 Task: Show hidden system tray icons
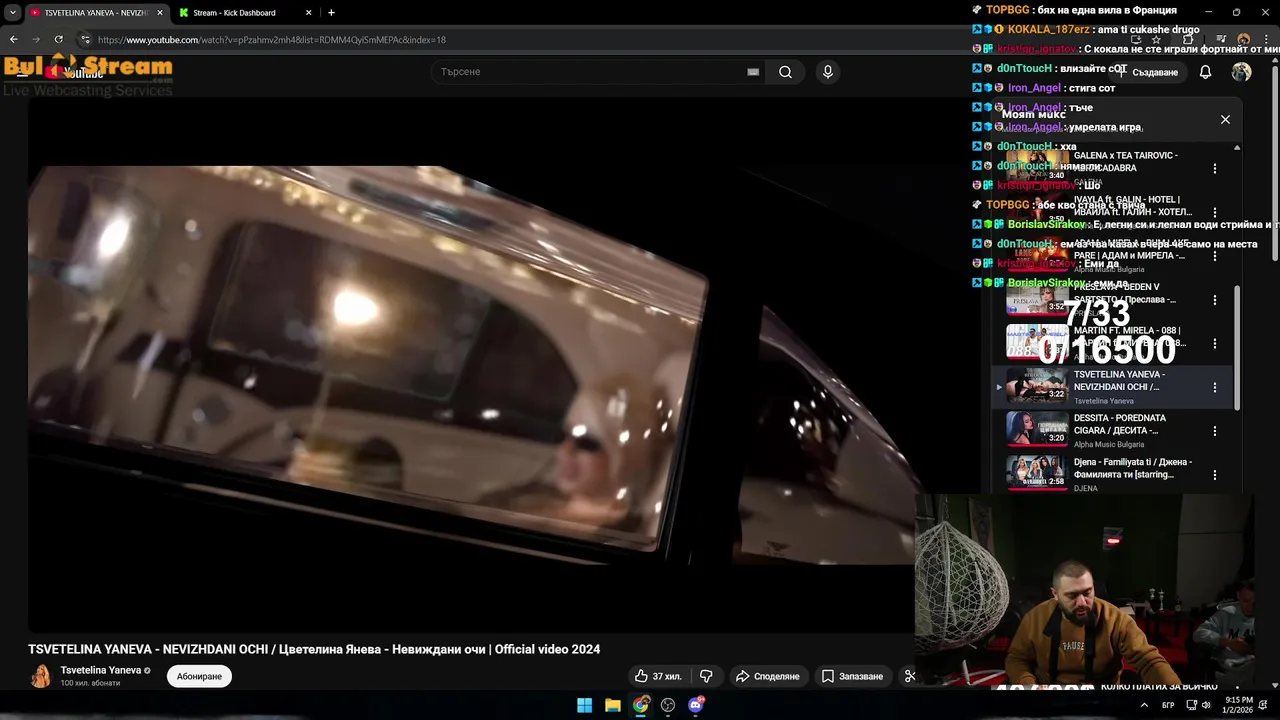click(x=1144, y=705)
